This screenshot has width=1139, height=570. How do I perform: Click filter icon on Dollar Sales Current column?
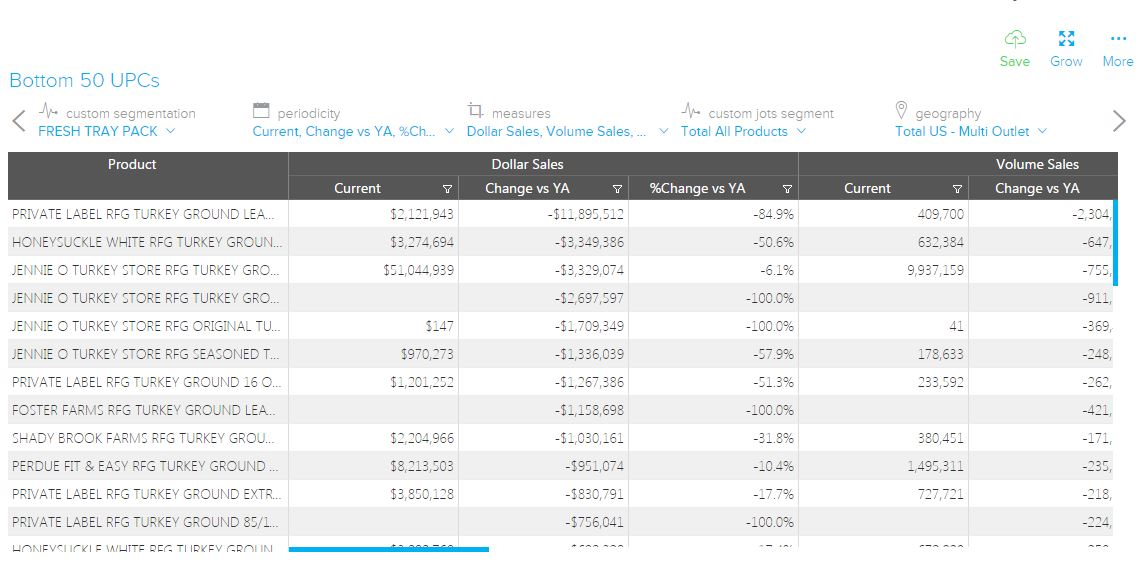[x=447, y=189]
